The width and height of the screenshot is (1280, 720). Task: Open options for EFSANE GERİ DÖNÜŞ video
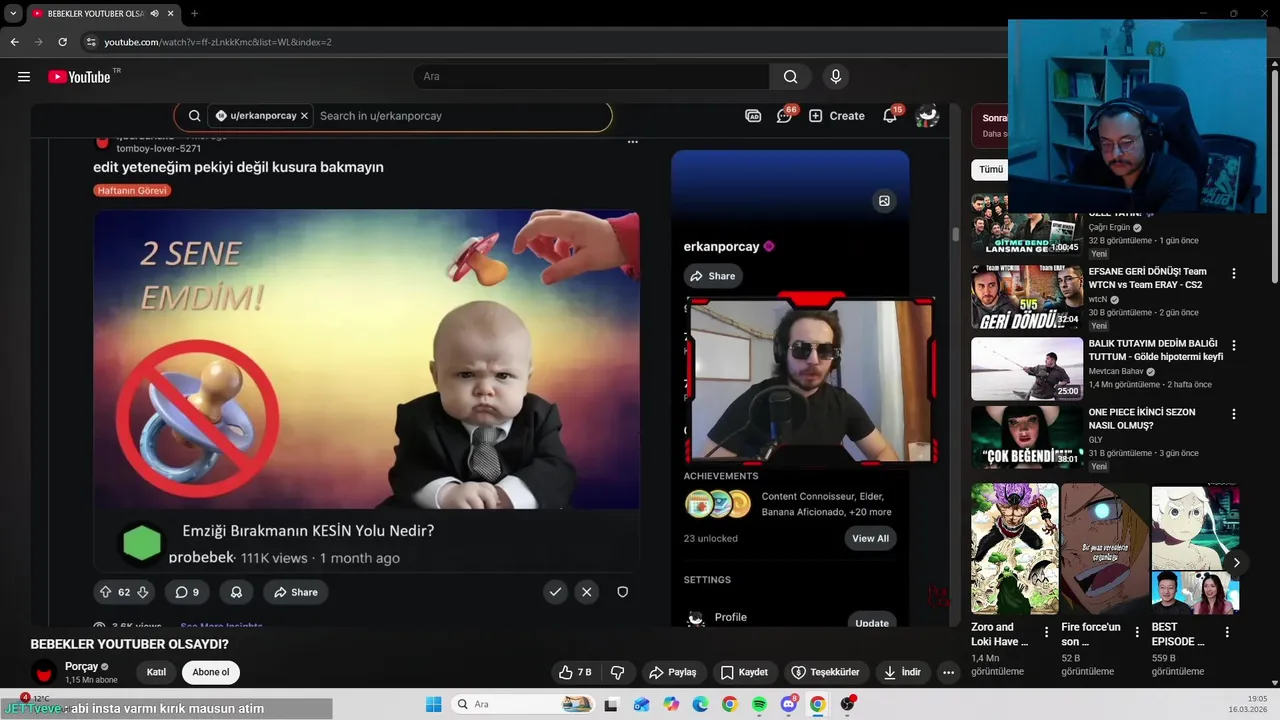pyautogui.click(x=1234, y=273)
